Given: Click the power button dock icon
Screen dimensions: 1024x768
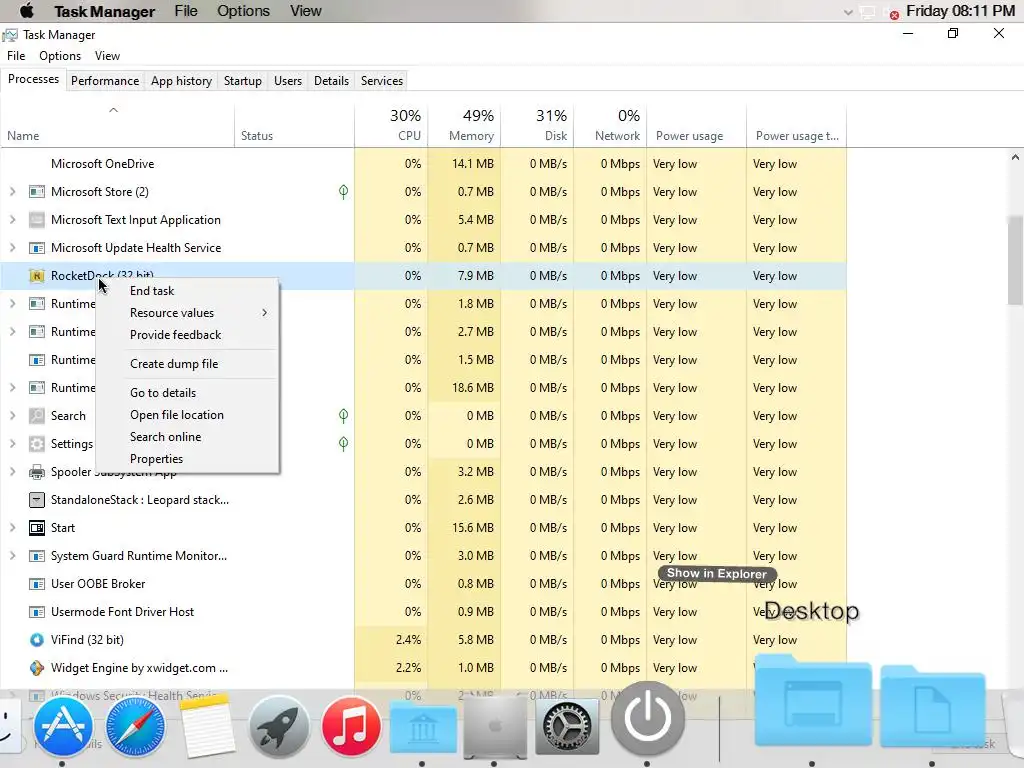Looking at the screenshot, I should pos(647,718).
